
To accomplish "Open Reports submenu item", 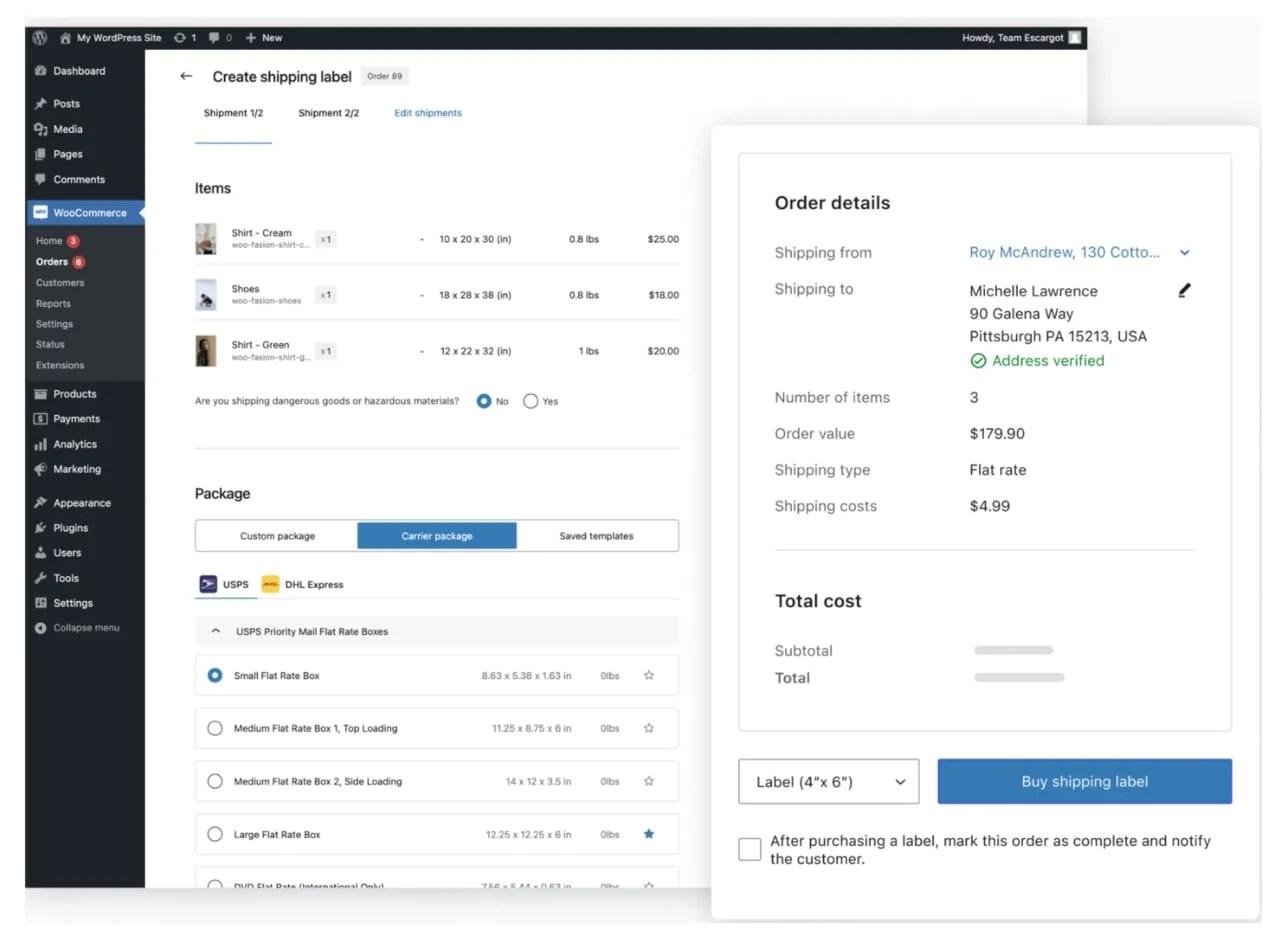I will tap(53, 304).
